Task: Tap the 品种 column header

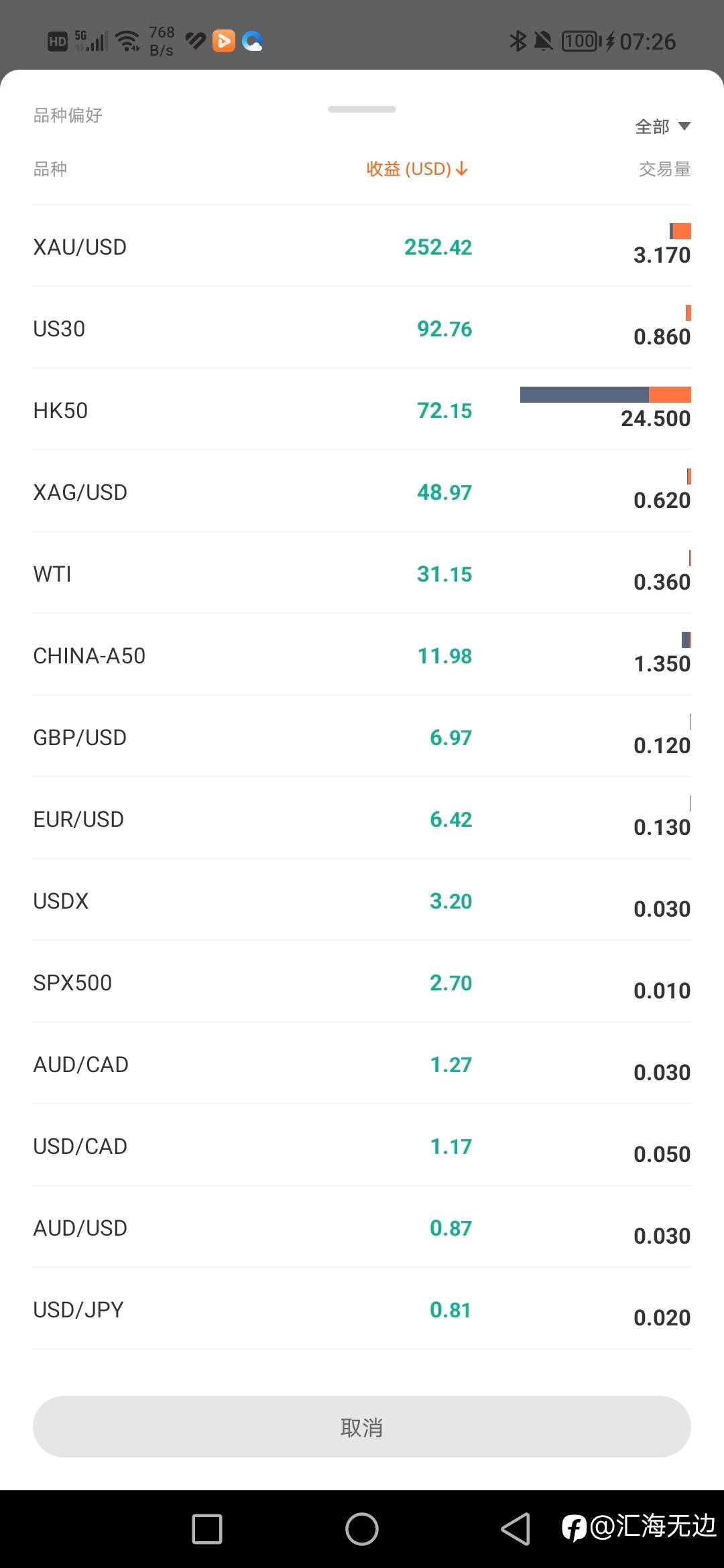Action: (50, 169)
